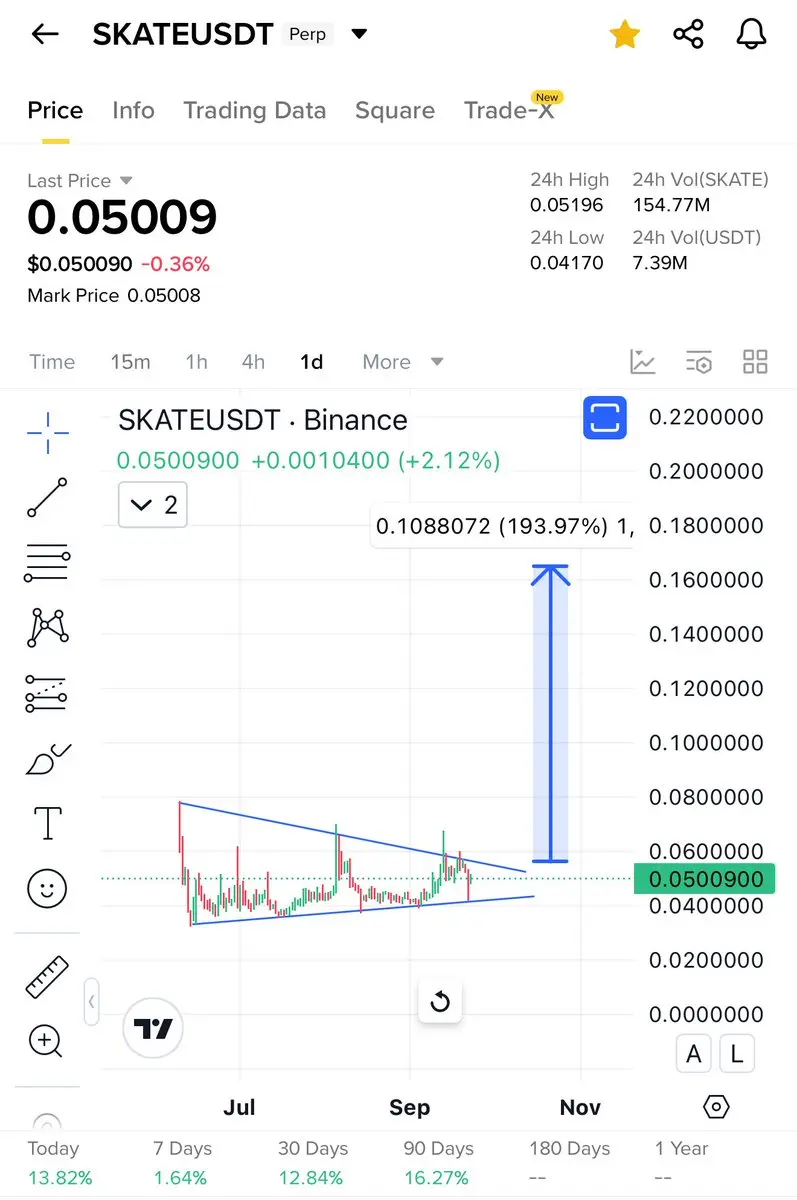The width and height of the screenshot is (797, 1200).
Task: Select the zoom in magnifier tool
Action: tap(46, 1041)
